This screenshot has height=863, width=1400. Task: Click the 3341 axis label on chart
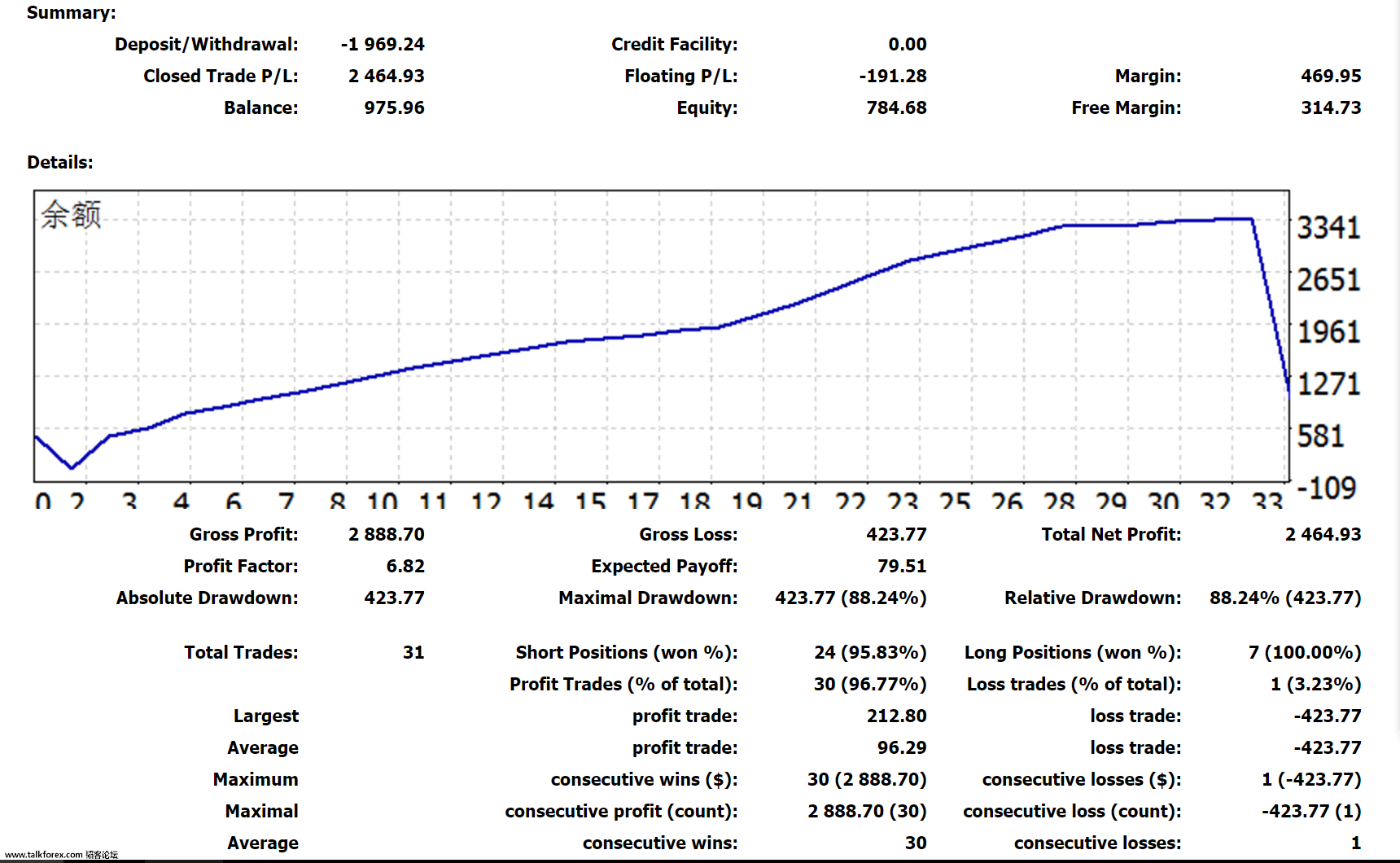click(1328, 228)
